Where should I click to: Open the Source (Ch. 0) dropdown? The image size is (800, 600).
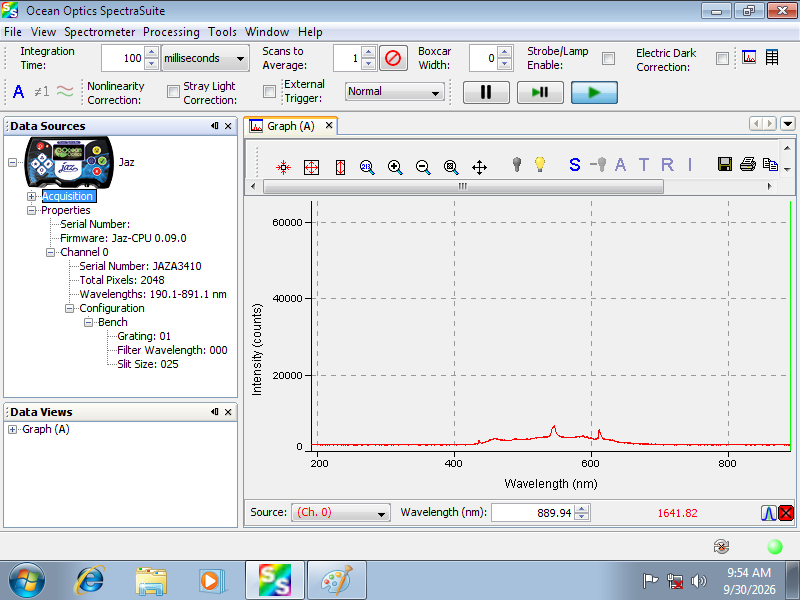[341, 513]
